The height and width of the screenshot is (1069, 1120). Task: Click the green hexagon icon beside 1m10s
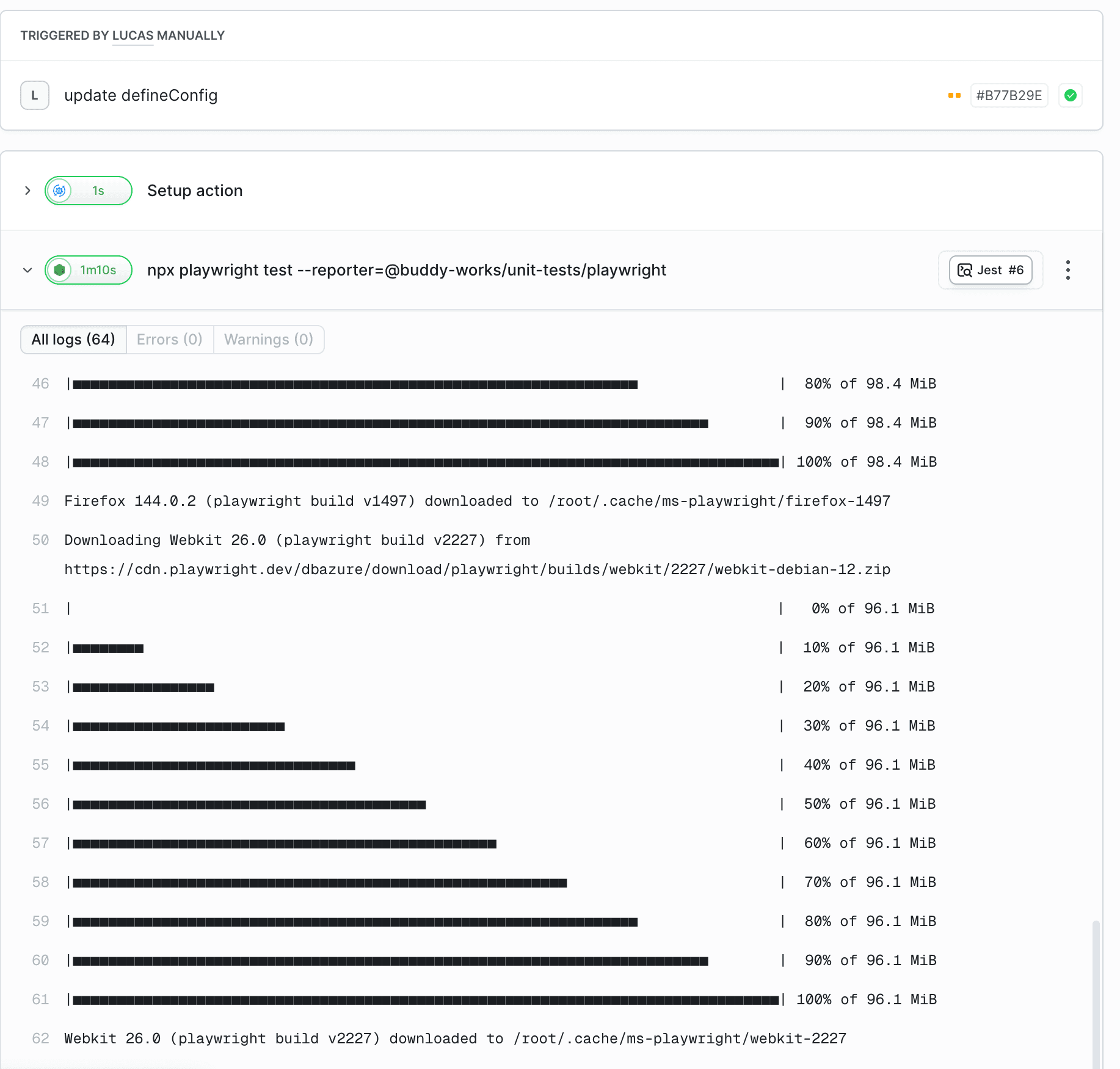pyautogui.click(x=59, y=269)
